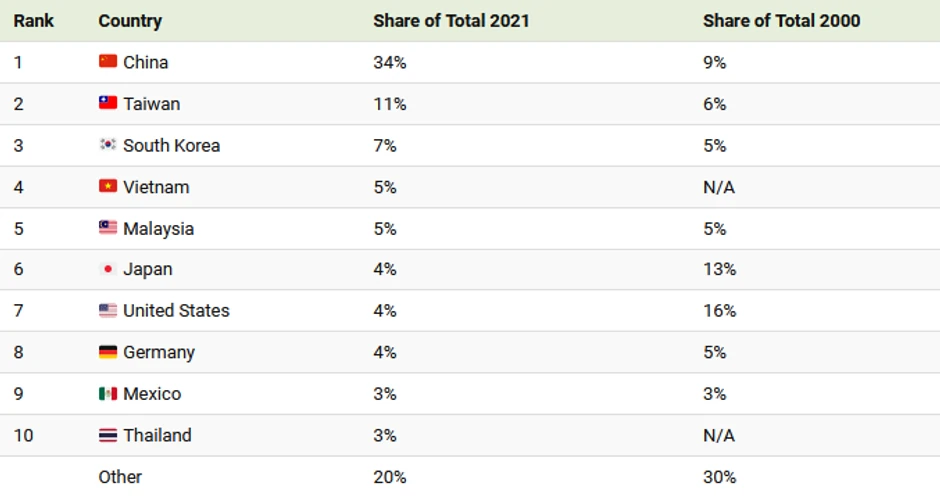Viewport: 940px width, 502px height.
Task: Sort by Share of Total 2000 header
Action: click(781, 20)
